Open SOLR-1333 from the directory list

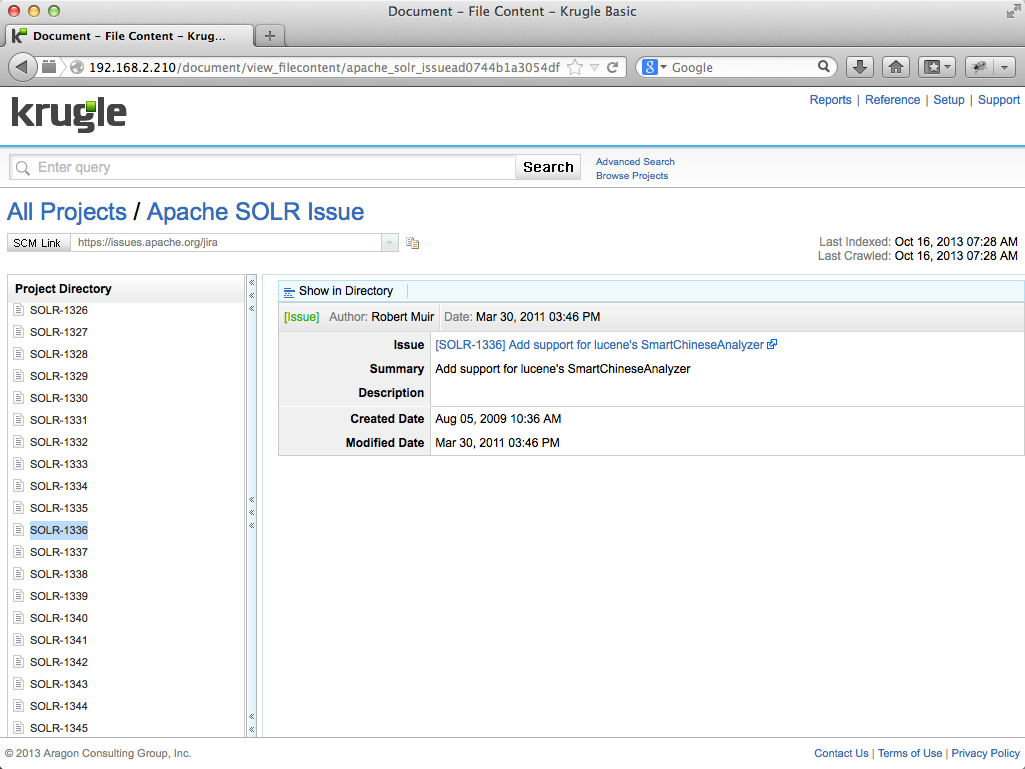tap(59, 464)
